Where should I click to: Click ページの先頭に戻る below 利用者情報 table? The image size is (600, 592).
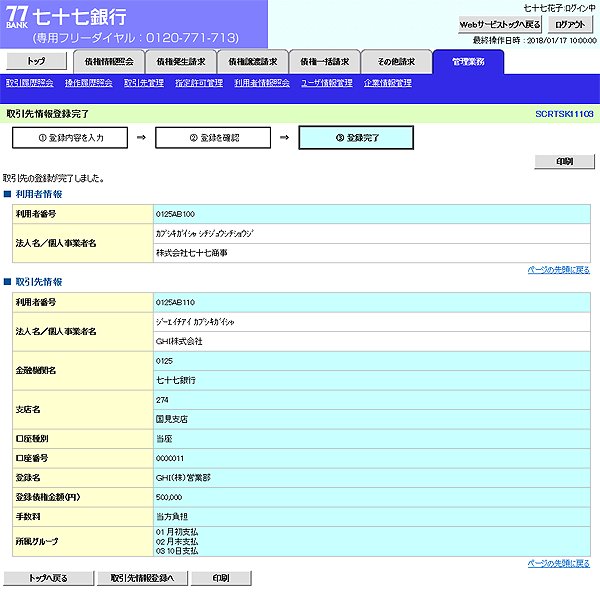tap(559, 270)
